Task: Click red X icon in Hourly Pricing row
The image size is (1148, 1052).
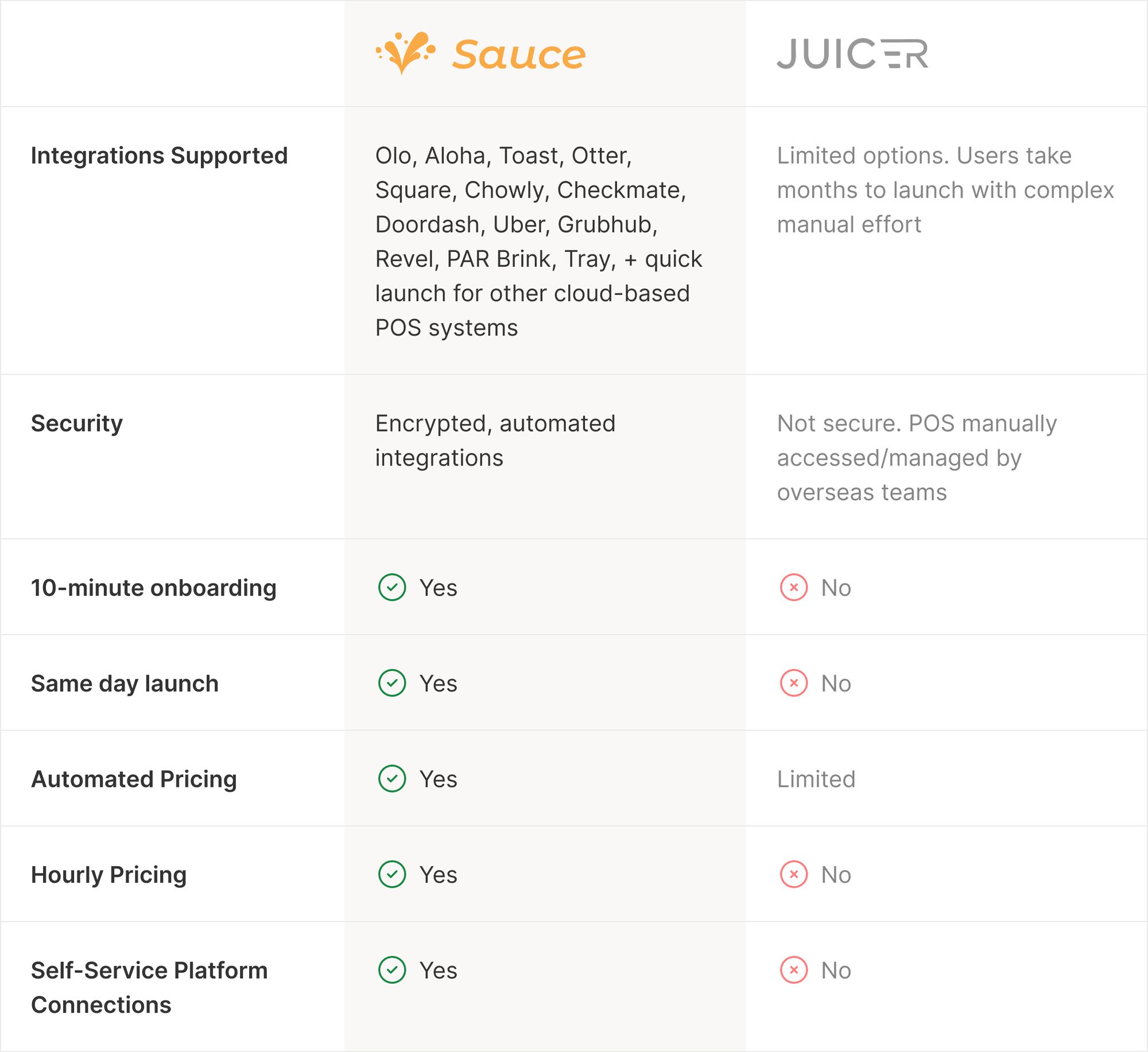Action: 794,874
